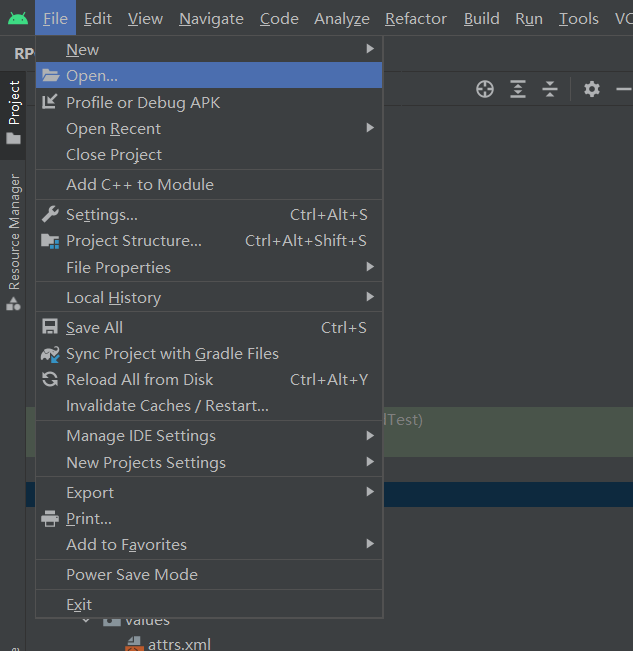The image size is (633, 651).
Task: Expand the Manage IDE Settings submenu arrow
Action: coord(370,435)
